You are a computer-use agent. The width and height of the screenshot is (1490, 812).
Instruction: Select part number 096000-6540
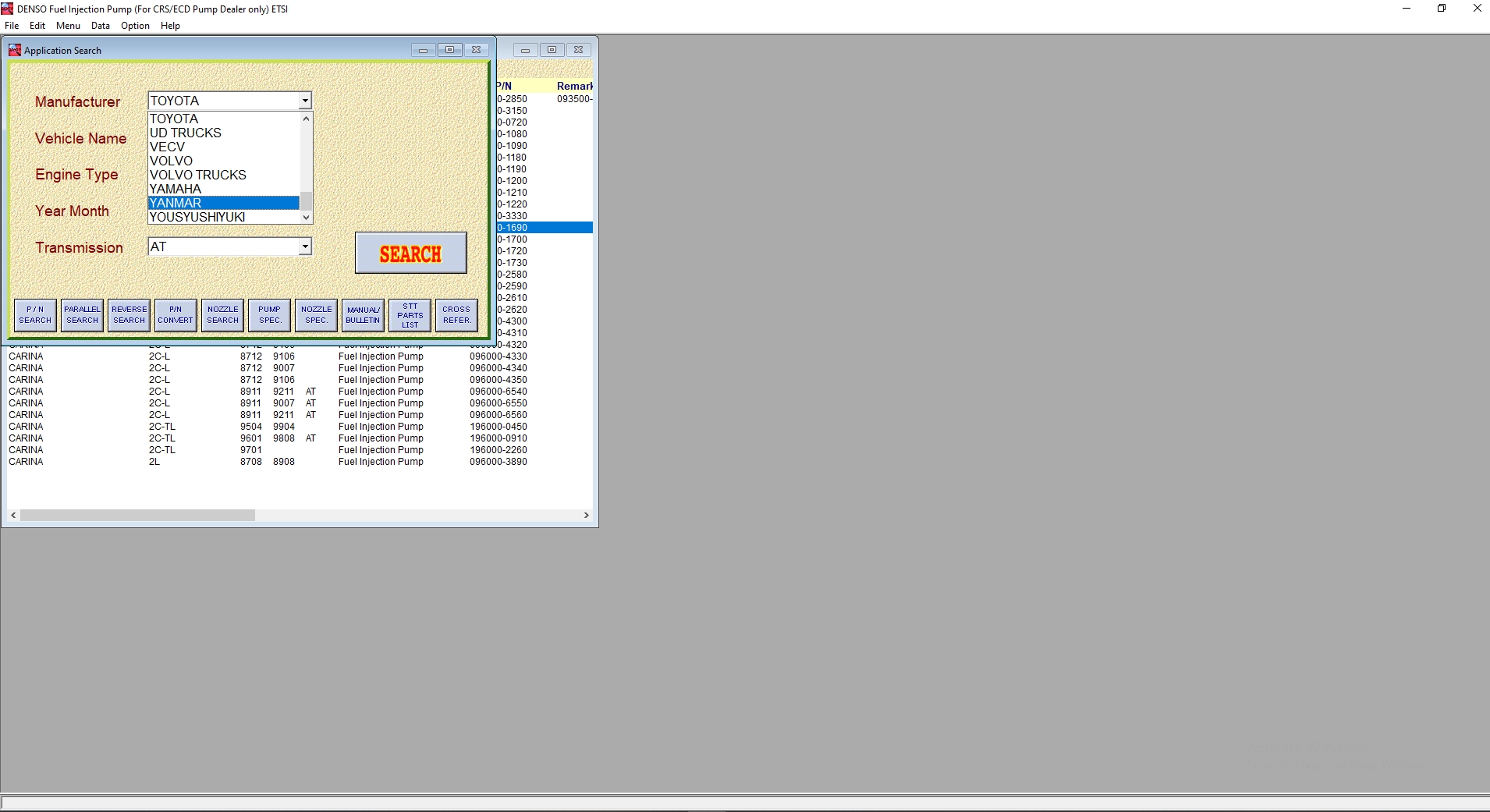tap(498, 392)
